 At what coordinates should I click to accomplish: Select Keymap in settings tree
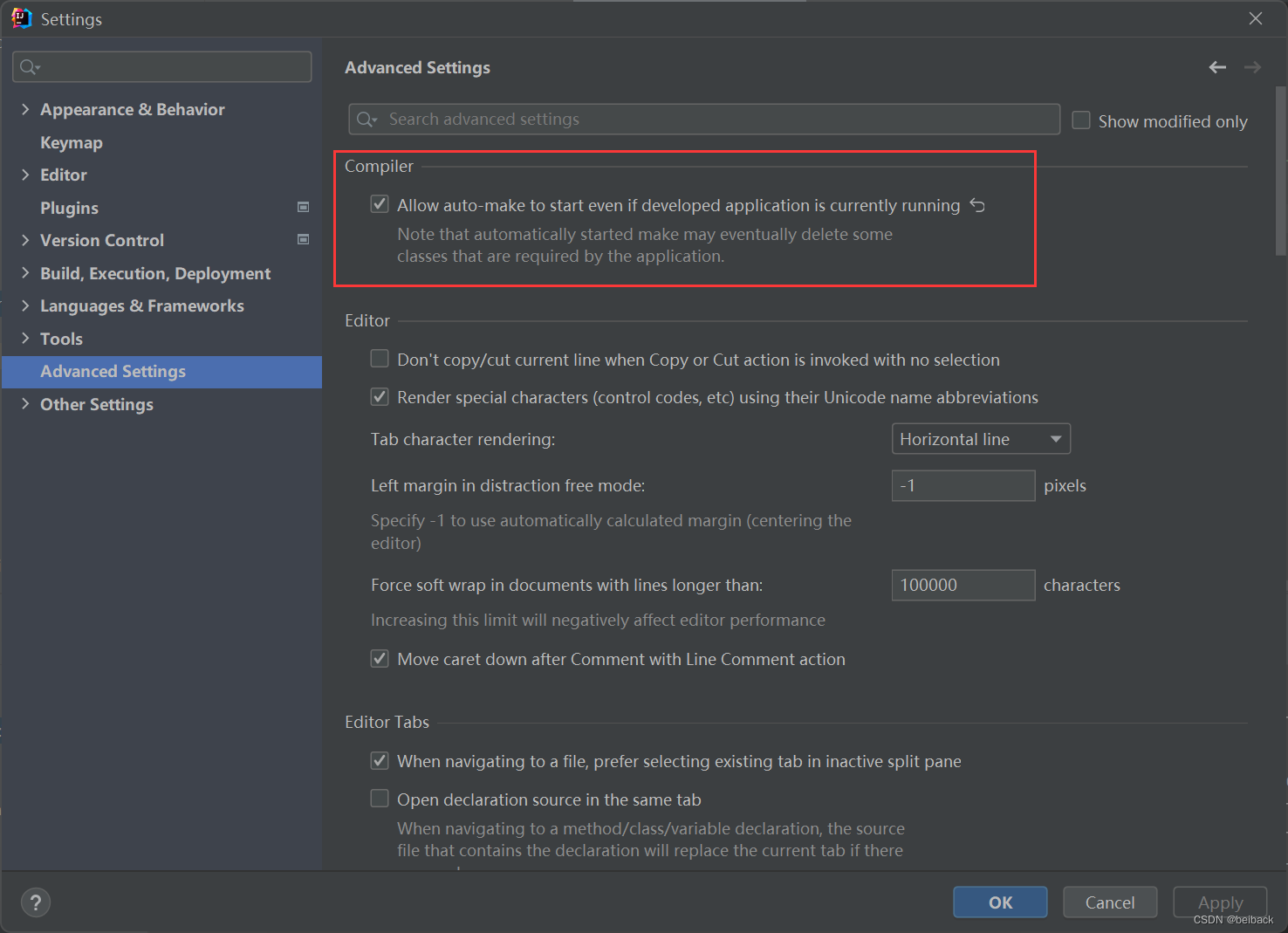[71, 142]
